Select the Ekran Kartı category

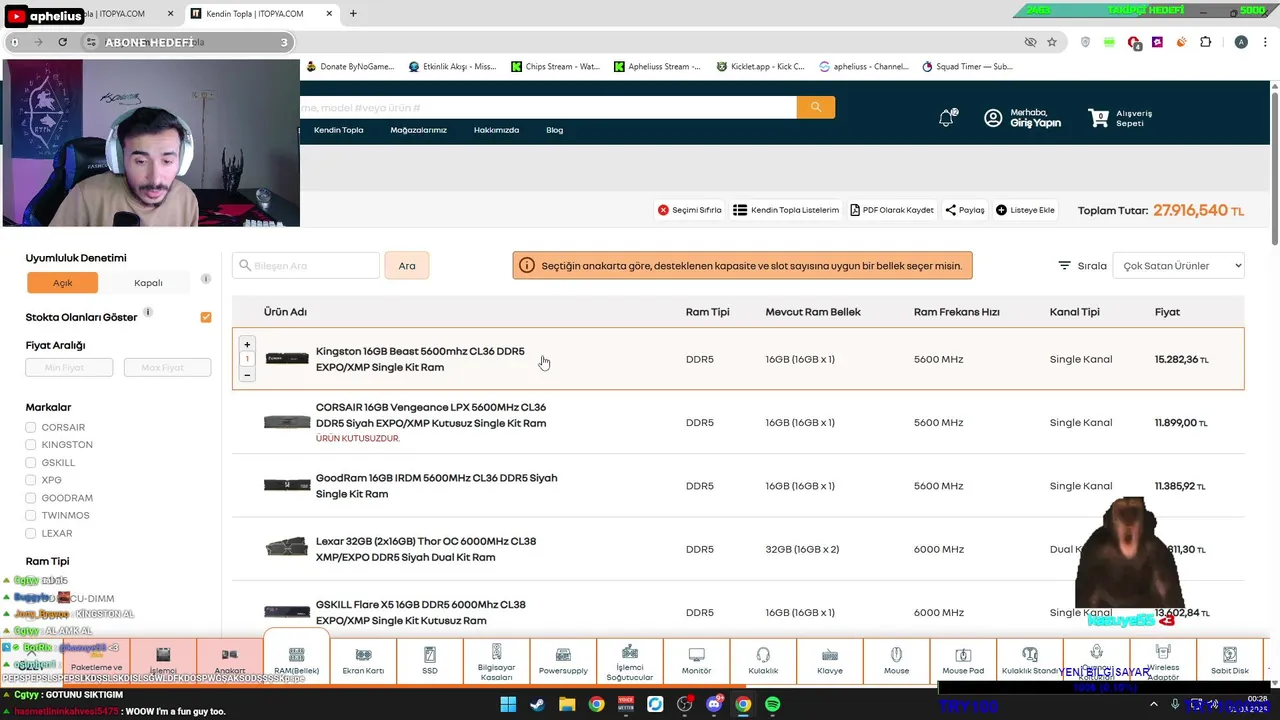point(363,660)
